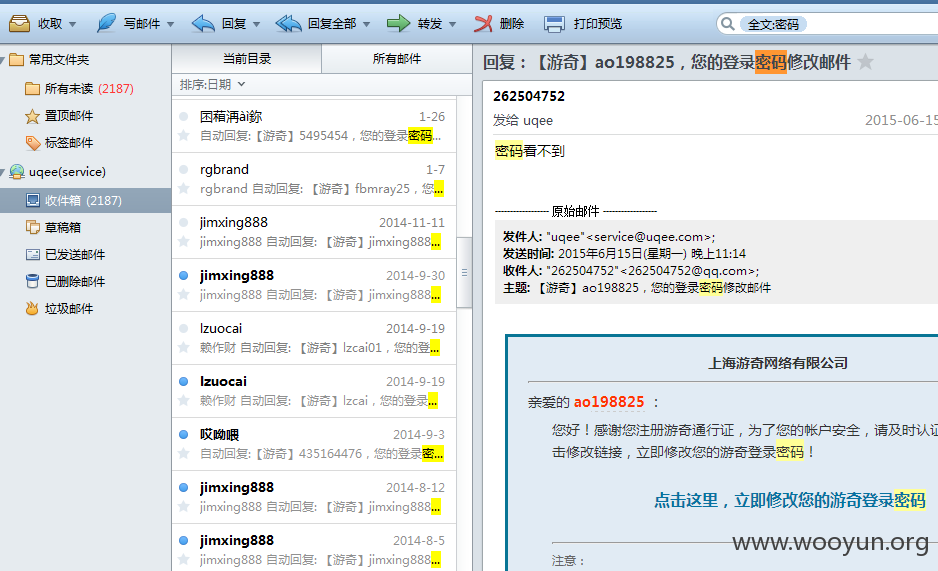Click the 打印预览 button label

point(598,24)
